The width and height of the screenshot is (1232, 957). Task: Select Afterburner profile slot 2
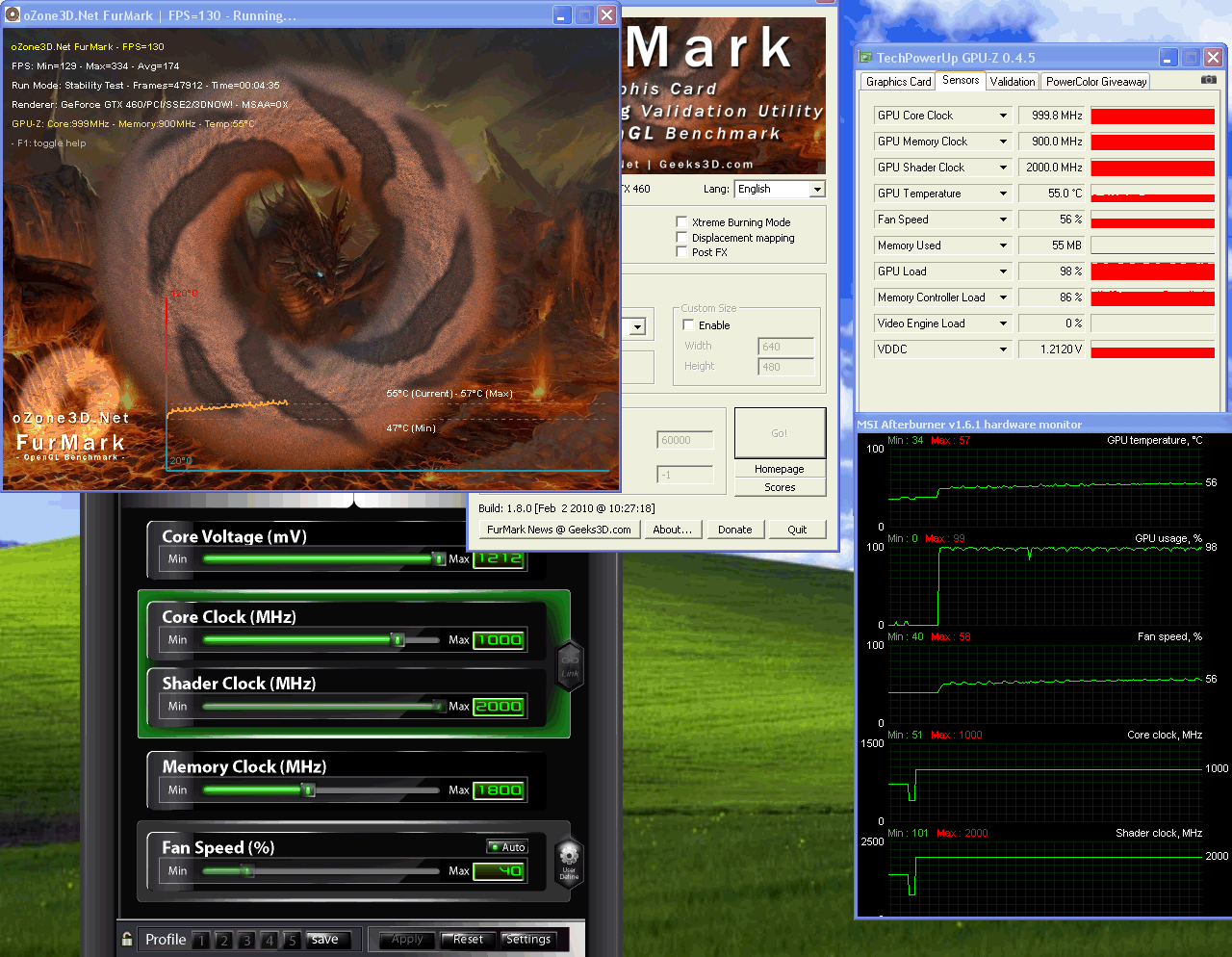223,941
